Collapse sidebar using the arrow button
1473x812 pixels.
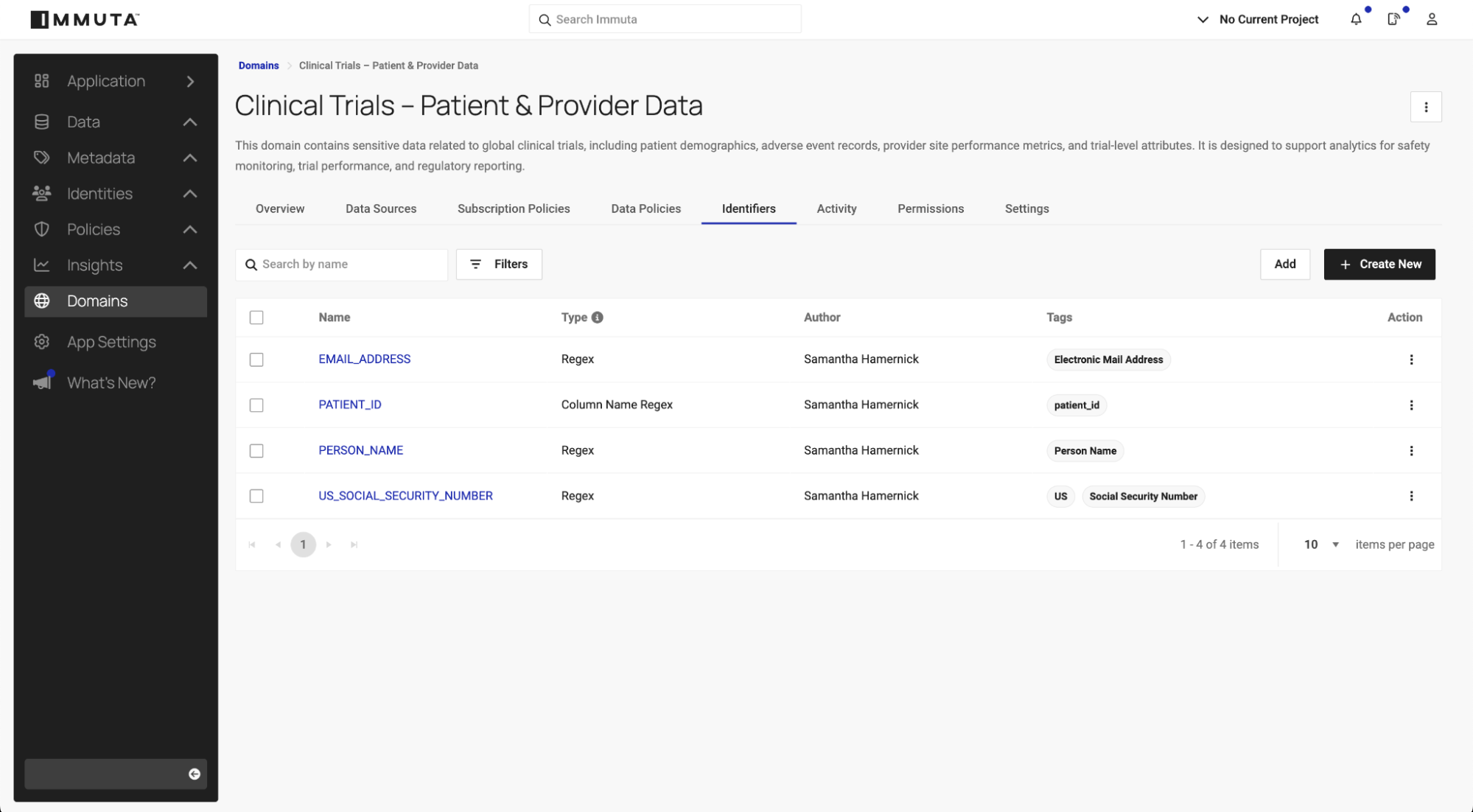(195, 774)
